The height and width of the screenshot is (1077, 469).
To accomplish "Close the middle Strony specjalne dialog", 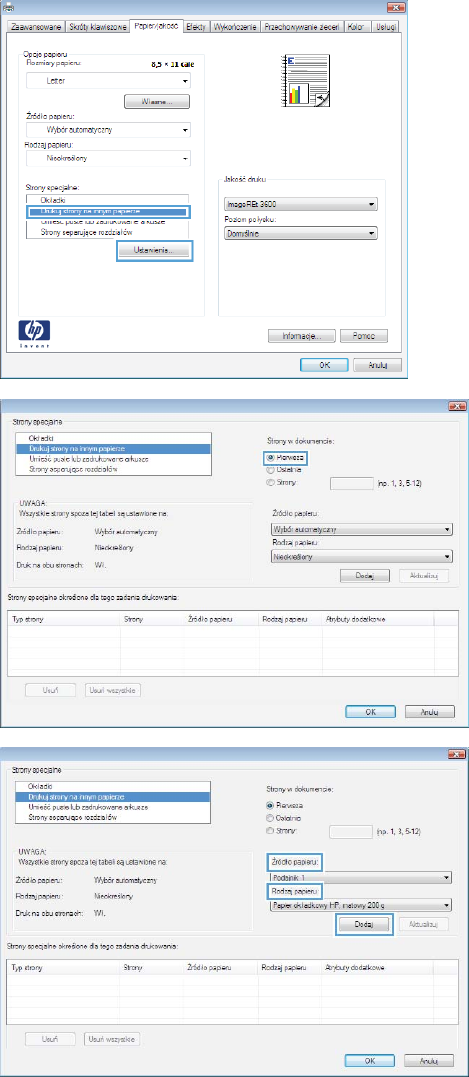I will (x=456, y=407).
